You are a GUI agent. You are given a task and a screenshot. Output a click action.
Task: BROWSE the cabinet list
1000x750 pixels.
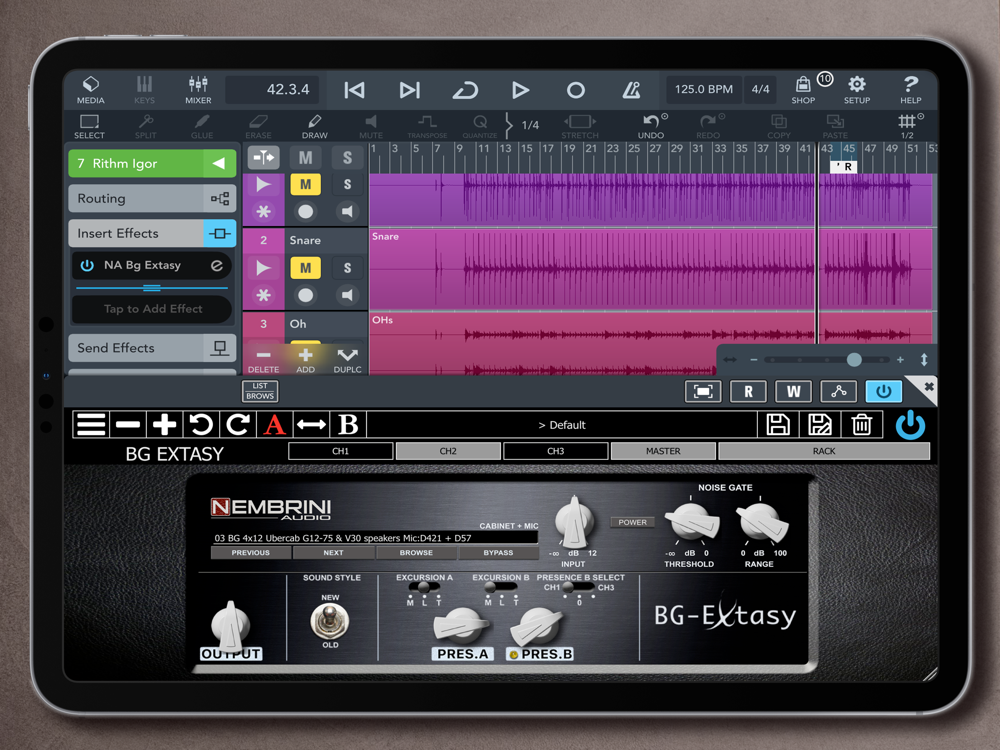pyautogui.click(x=416, y=553)
